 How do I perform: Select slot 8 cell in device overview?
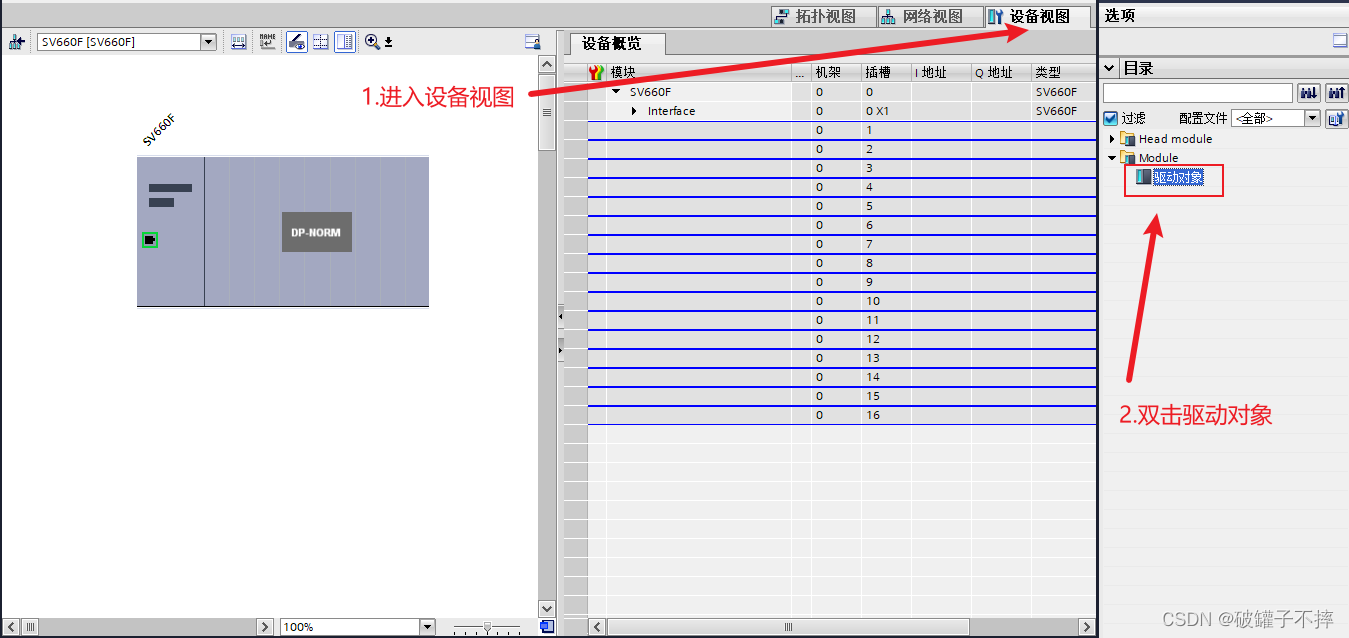click(886, 263)
